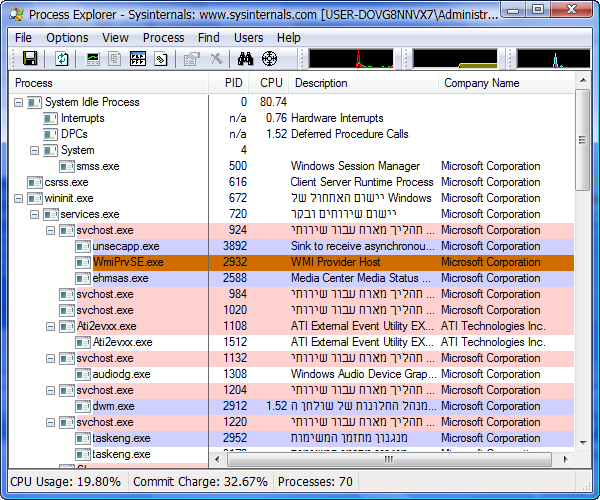The width and height of the screenshot is (600, 500).
Task: Click the Find binoculars icon
Action: coord(245,59)
